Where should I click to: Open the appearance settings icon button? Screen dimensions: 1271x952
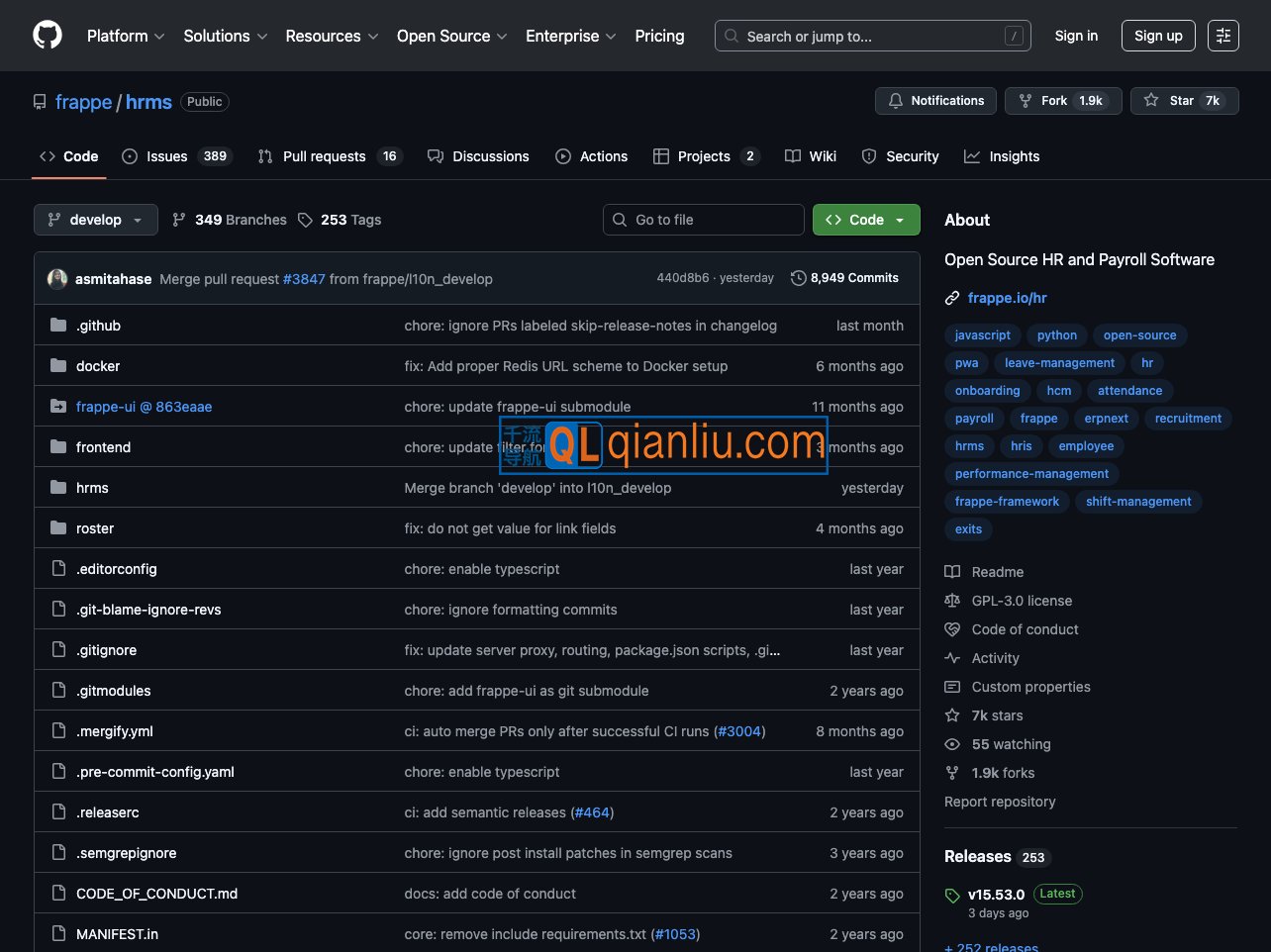coord(1222,36)
